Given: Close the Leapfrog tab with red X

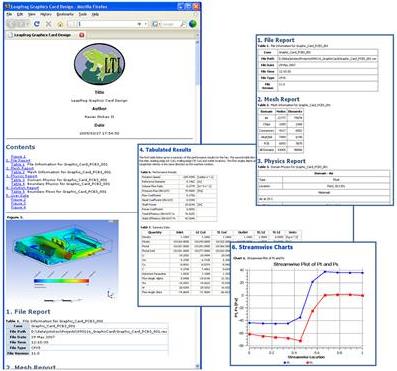Looking at the screenshot, I should (x=82, y=35).
